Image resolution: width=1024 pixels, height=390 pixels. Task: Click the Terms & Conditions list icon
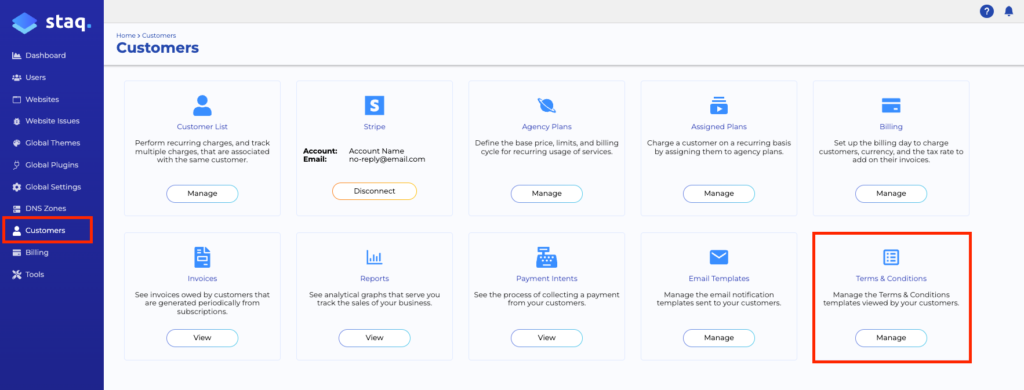(x=891, y=257)
